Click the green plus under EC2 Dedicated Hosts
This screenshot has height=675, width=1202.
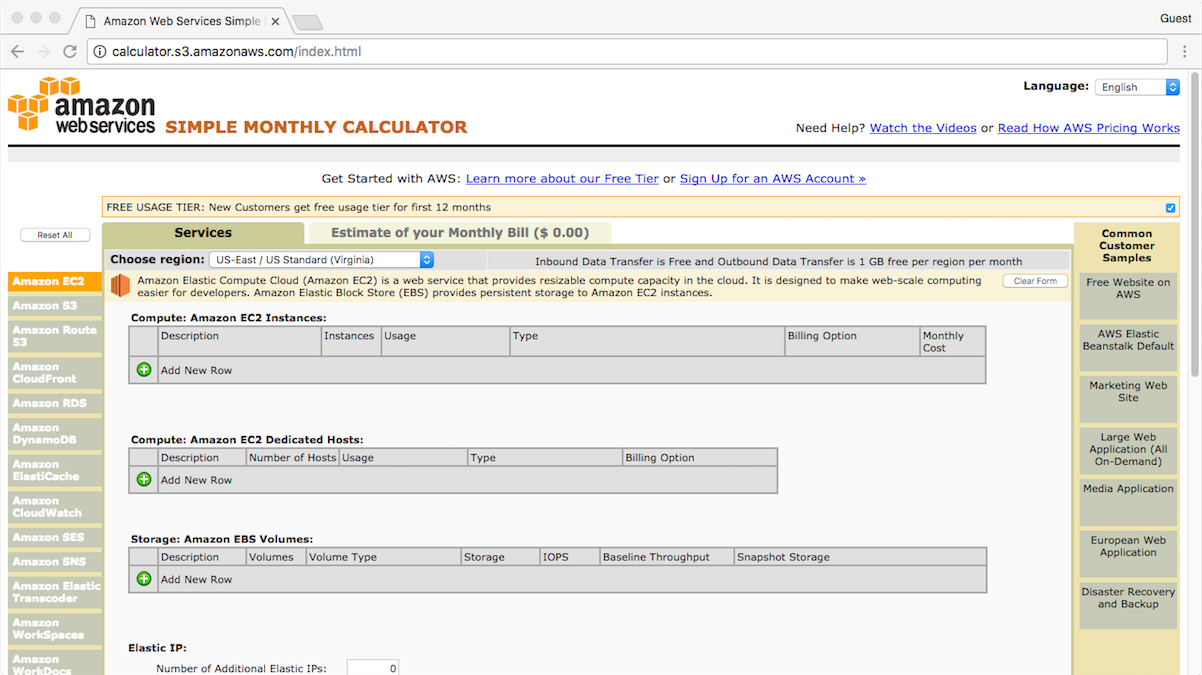pos(144,480)
